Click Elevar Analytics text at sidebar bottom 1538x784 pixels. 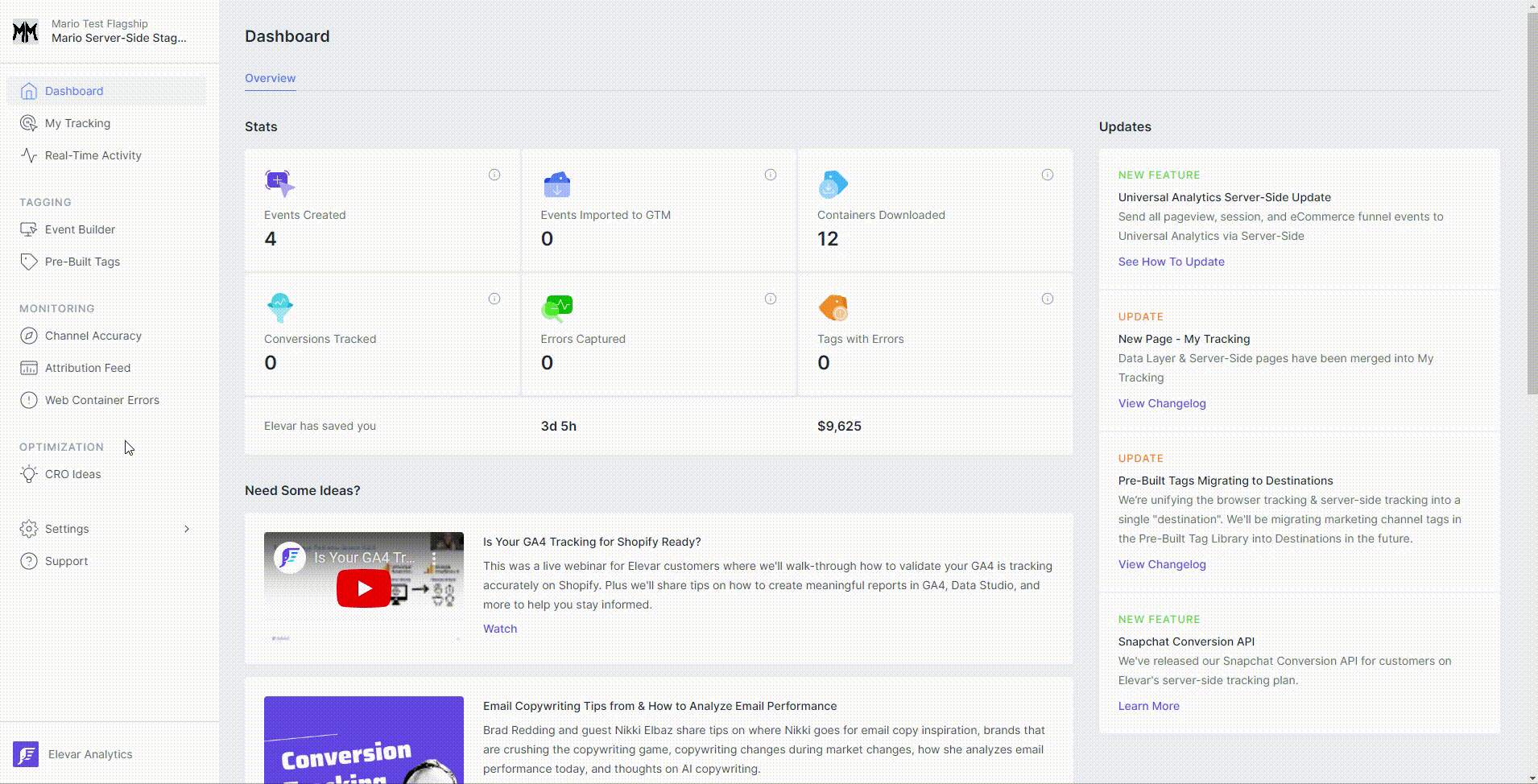90,754
